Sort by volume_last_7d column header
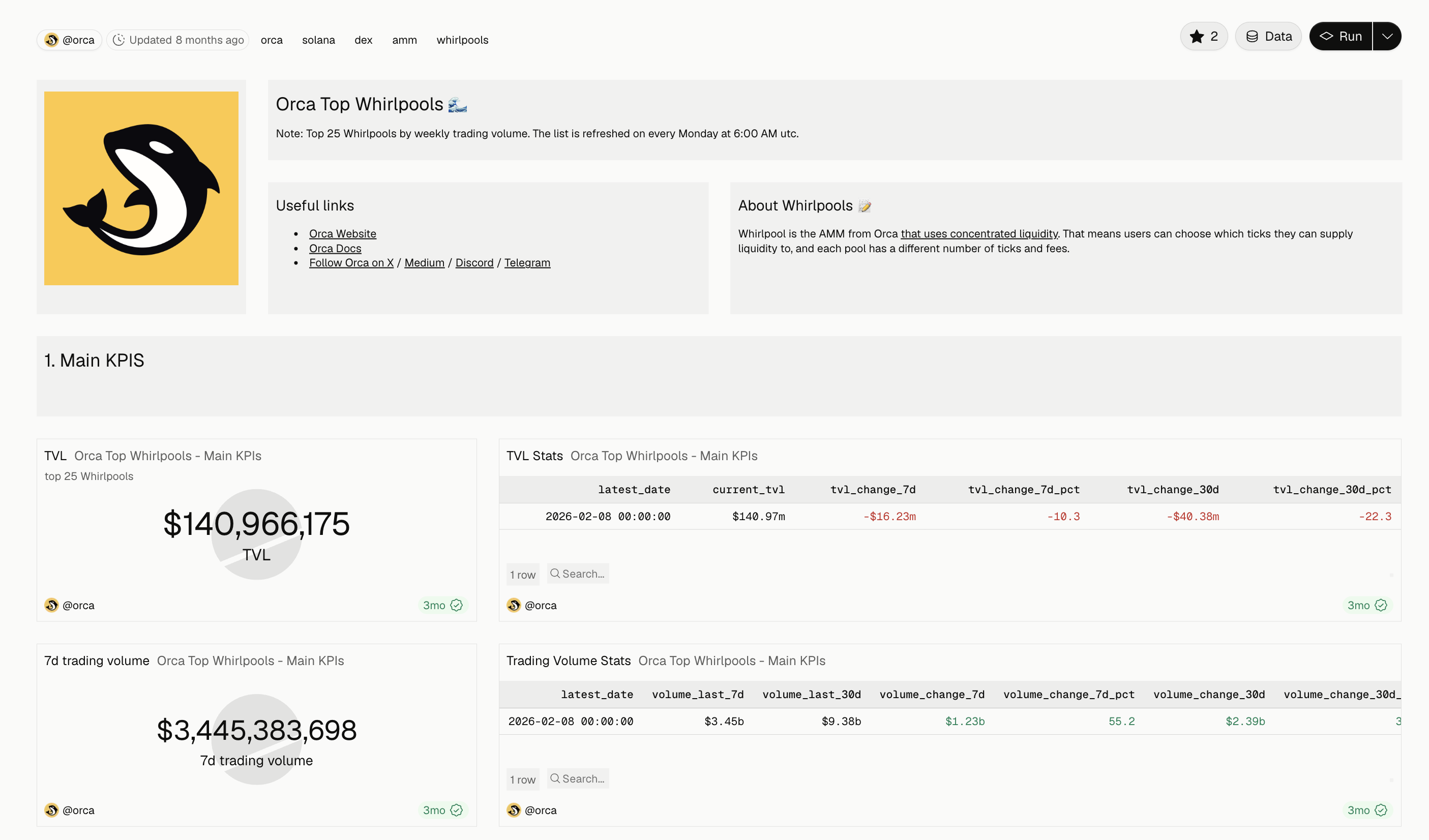Image resolution: width=1429 pixels, height=840 pixels. point(698,695)
